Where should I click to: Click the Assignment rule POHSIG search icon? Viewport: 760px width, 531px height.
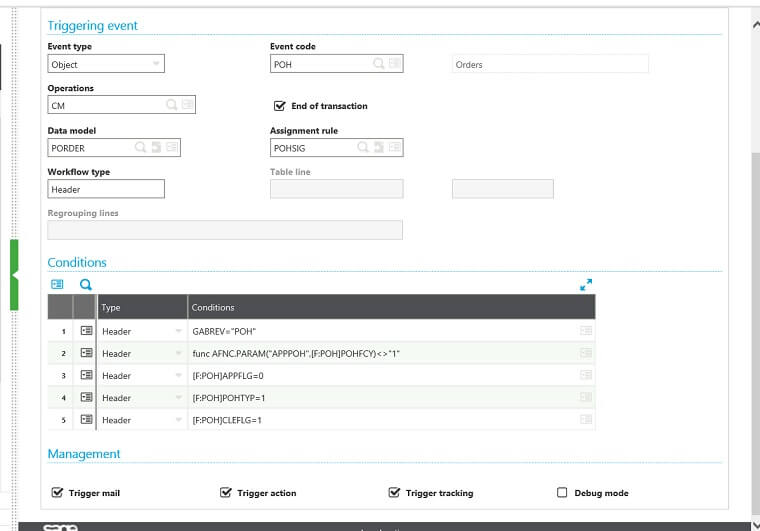[x=362, y=148]
